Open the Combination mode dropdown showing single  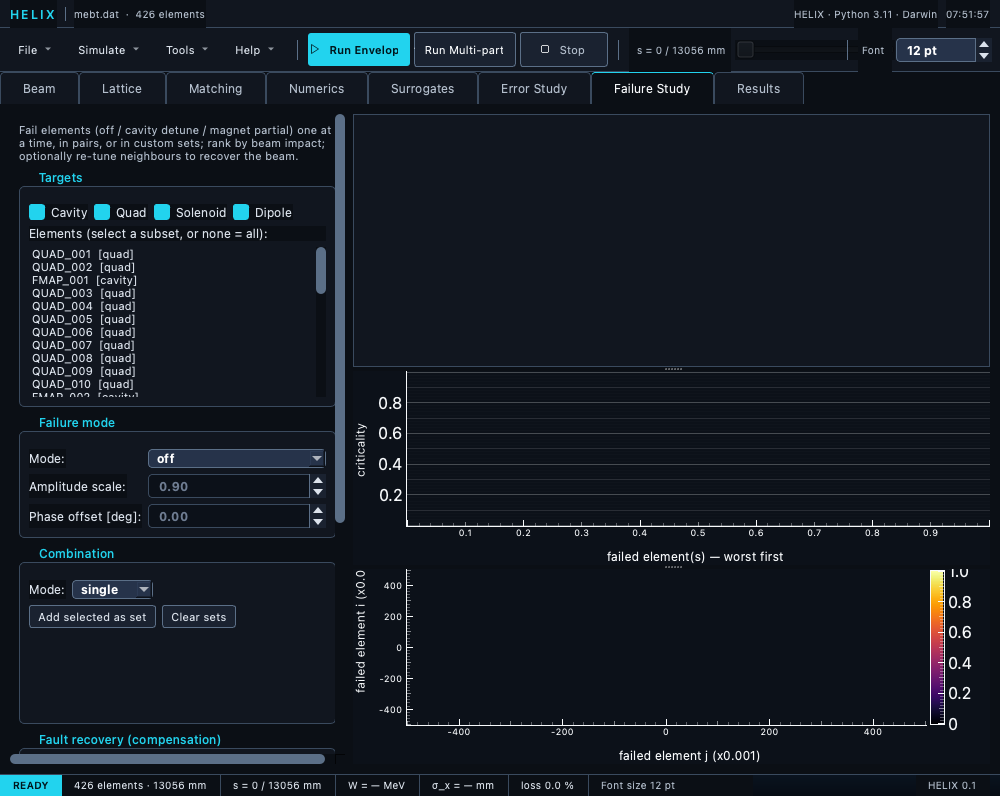pyautogui.click(x=112, y=589)
